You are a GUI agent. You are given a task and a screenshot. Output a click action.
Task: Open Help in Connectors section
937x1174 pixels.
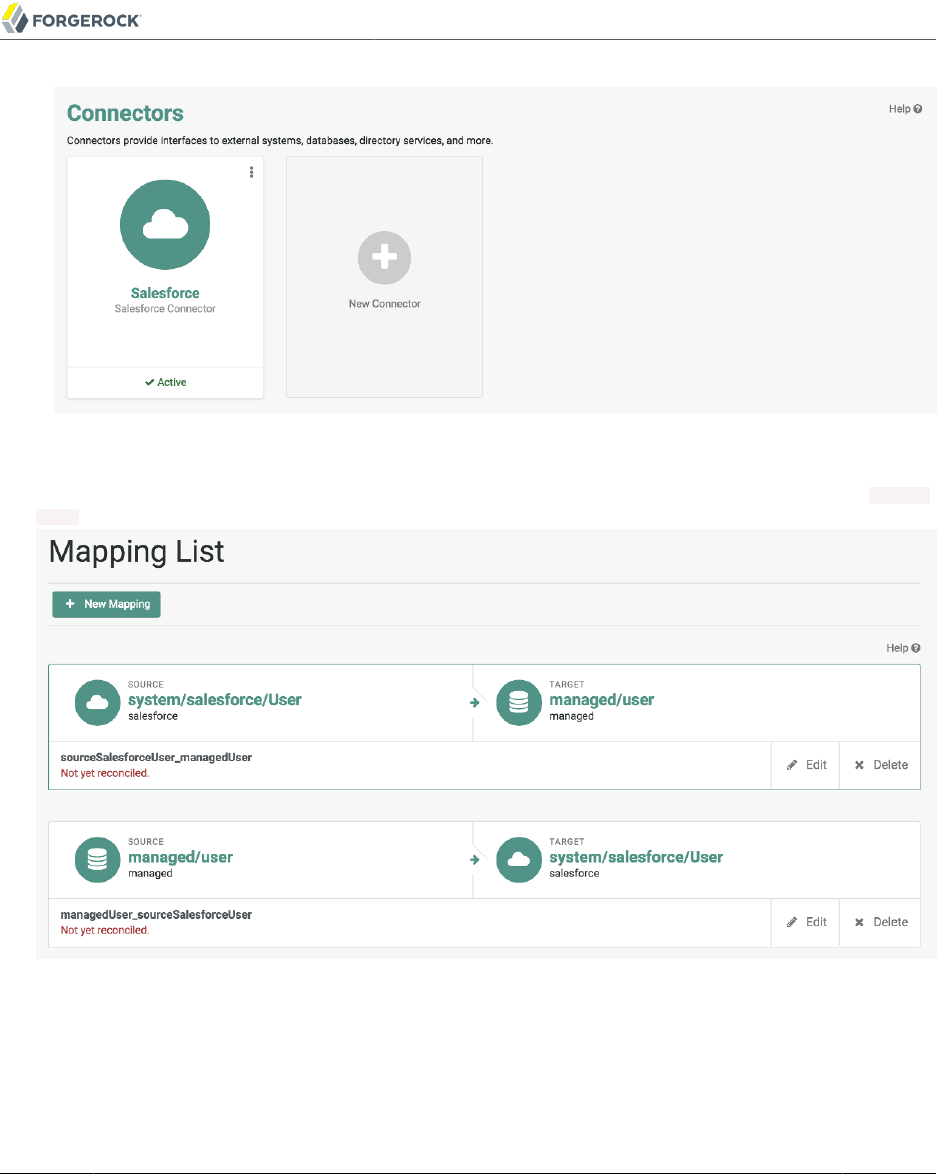click(905, 109)
